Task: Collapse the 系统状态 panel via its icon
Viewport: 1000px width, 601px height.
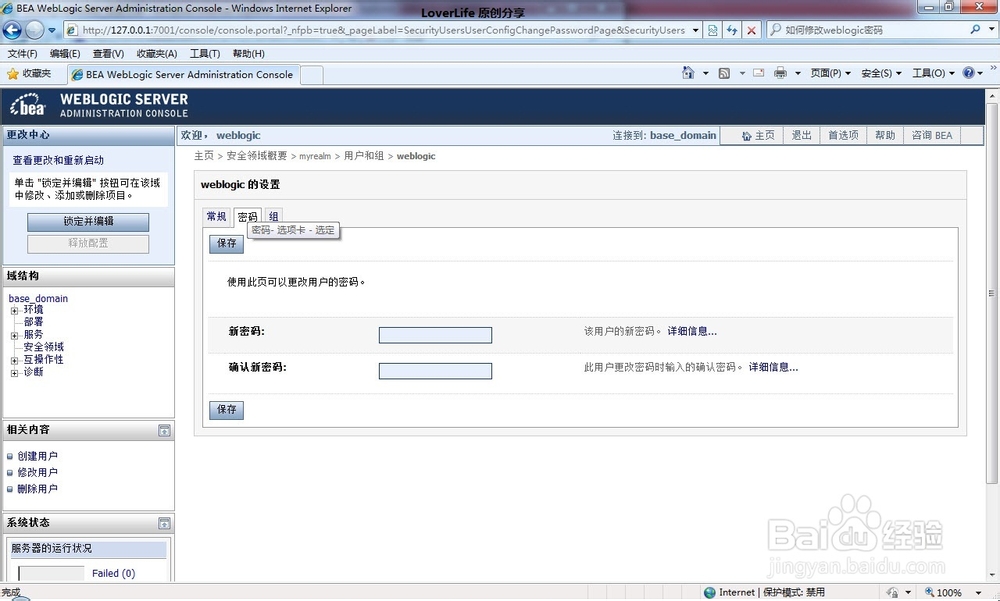Action: point(163,522)
